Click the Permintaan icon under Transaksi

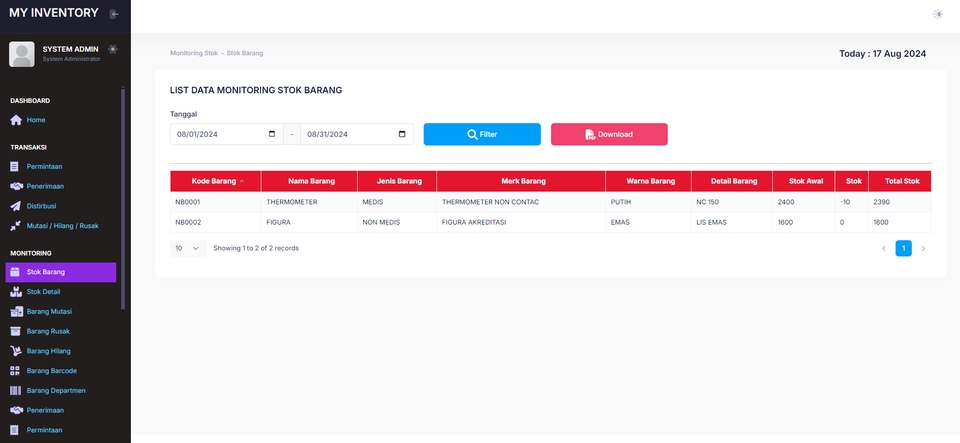coord(15,166)
